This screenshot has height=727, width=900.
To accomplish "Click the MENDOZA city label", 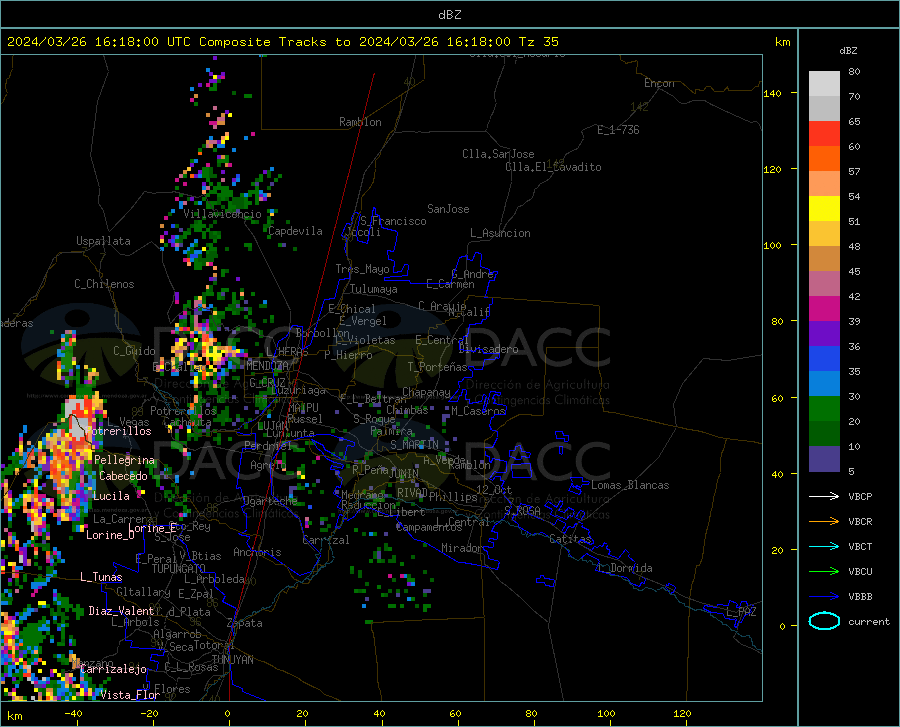I will [x=267, y=365].
